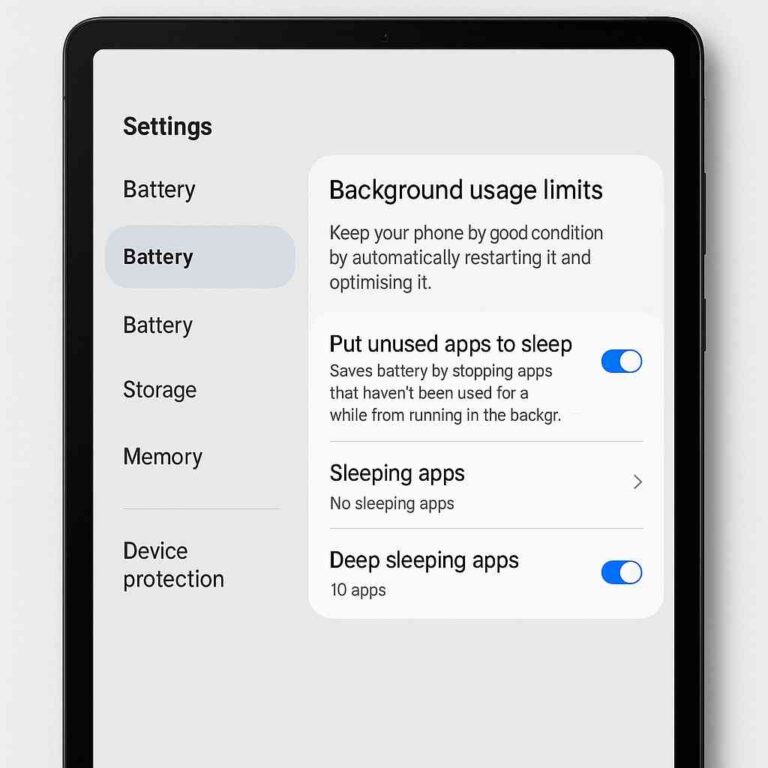Click the No sleeping apps subtitle

pos(392,504)
